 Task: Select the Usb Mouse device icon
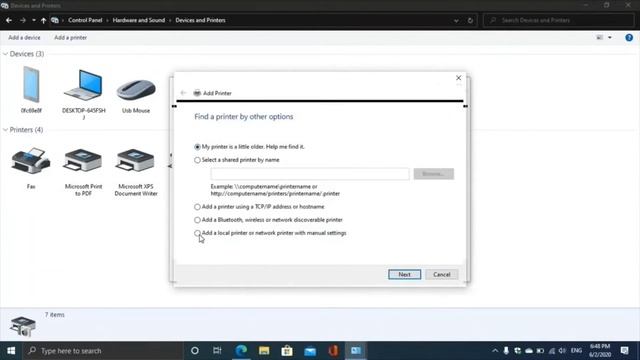tap(136, 89)
